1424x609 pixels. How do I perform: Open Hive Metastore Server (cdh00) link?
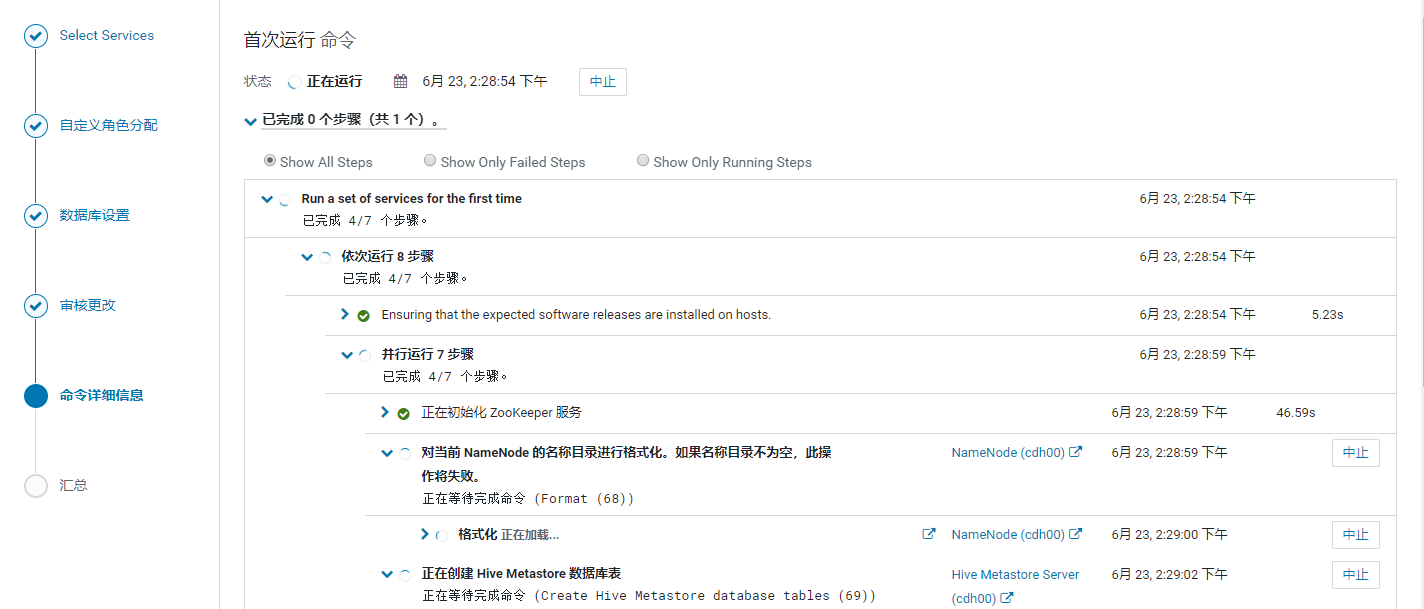(x=1015, y=586)
